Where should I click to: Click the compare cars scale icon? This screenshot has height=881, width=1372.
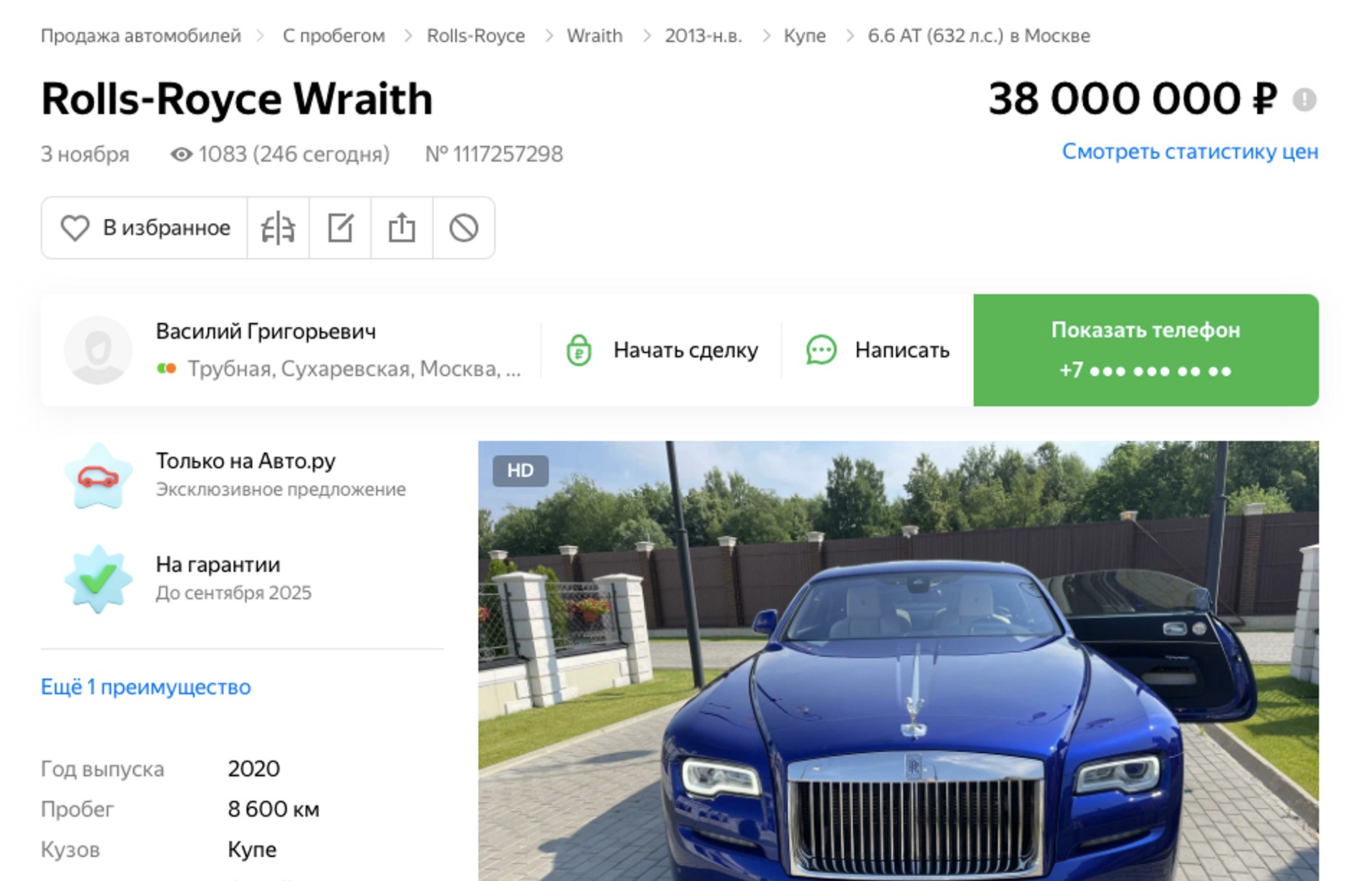point(278,228)
